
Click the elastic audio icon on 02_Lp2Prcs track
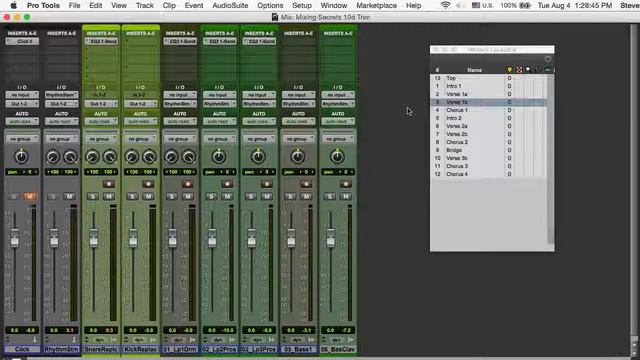pyautogui.click(x=232, y=340)
